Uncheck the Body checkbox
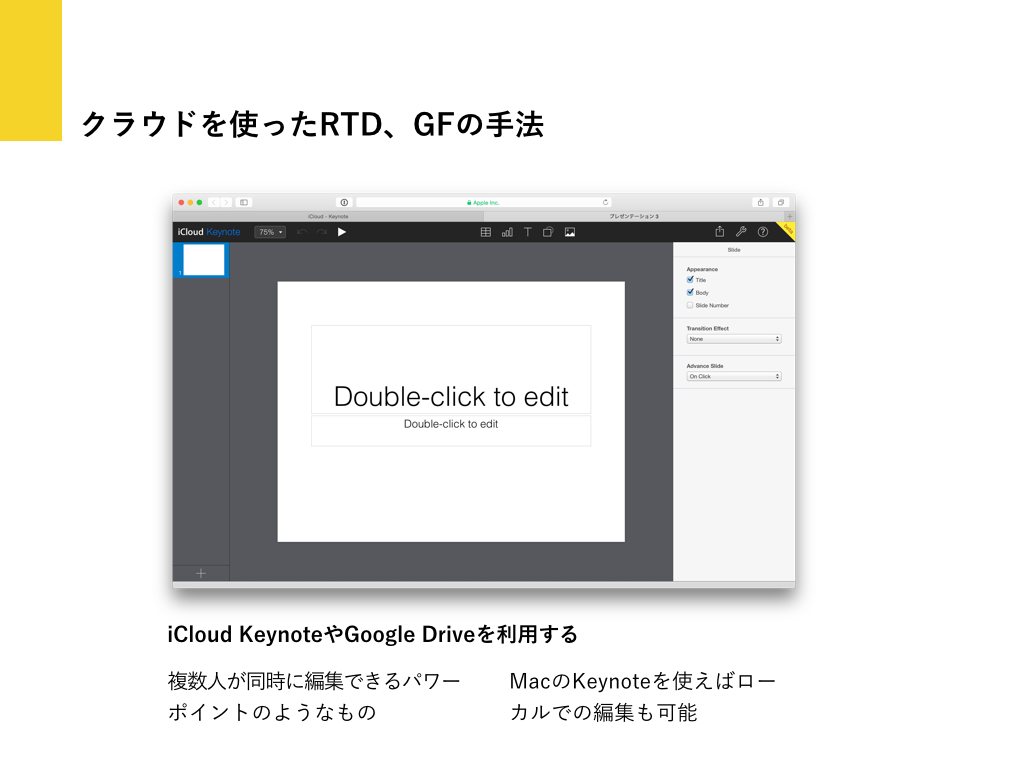The height and width of the screenshot is (768, 1024). pos(690,292)
